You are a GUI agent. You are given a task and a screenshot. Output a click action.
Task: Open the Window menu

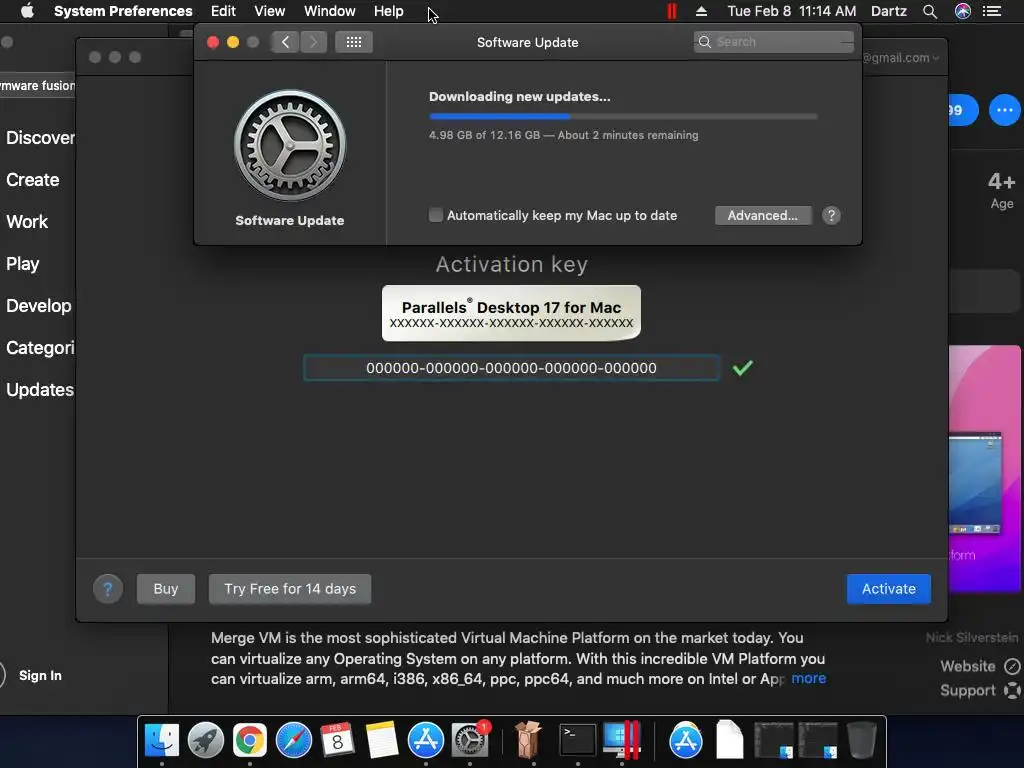[x=330, y=11]
